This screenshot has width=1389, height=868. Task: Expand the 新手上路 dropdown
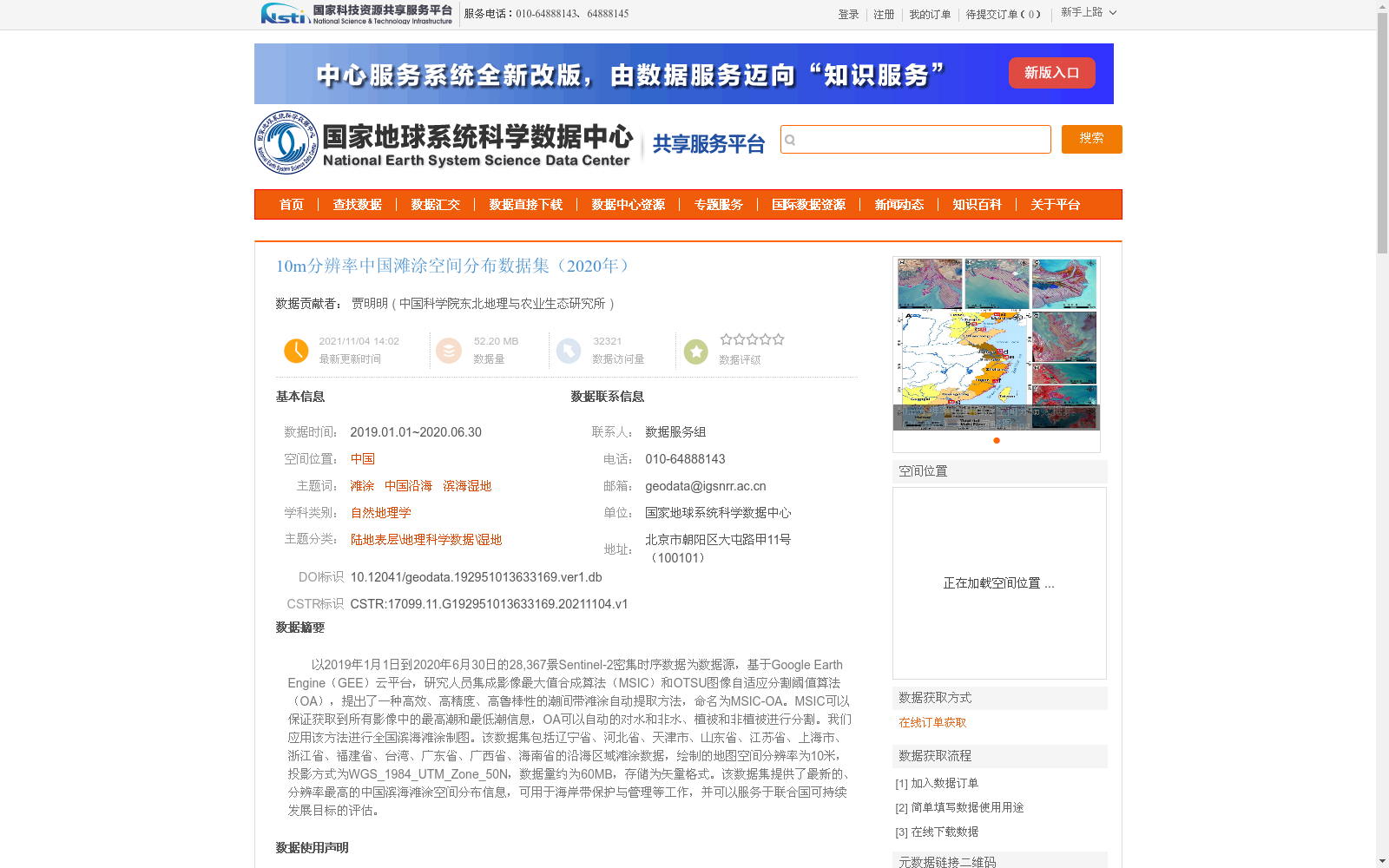click(x=1089, y=12)
